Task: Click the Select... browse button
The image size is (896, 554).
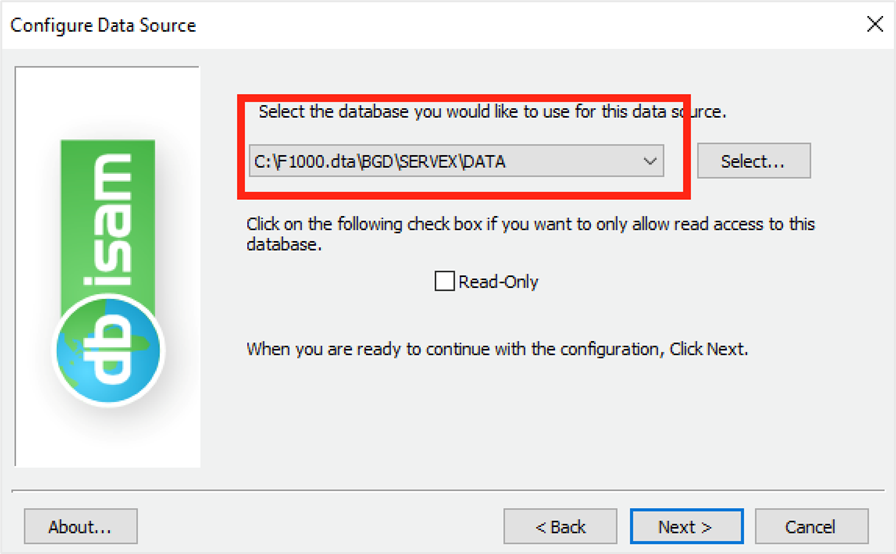Action: 753,161
